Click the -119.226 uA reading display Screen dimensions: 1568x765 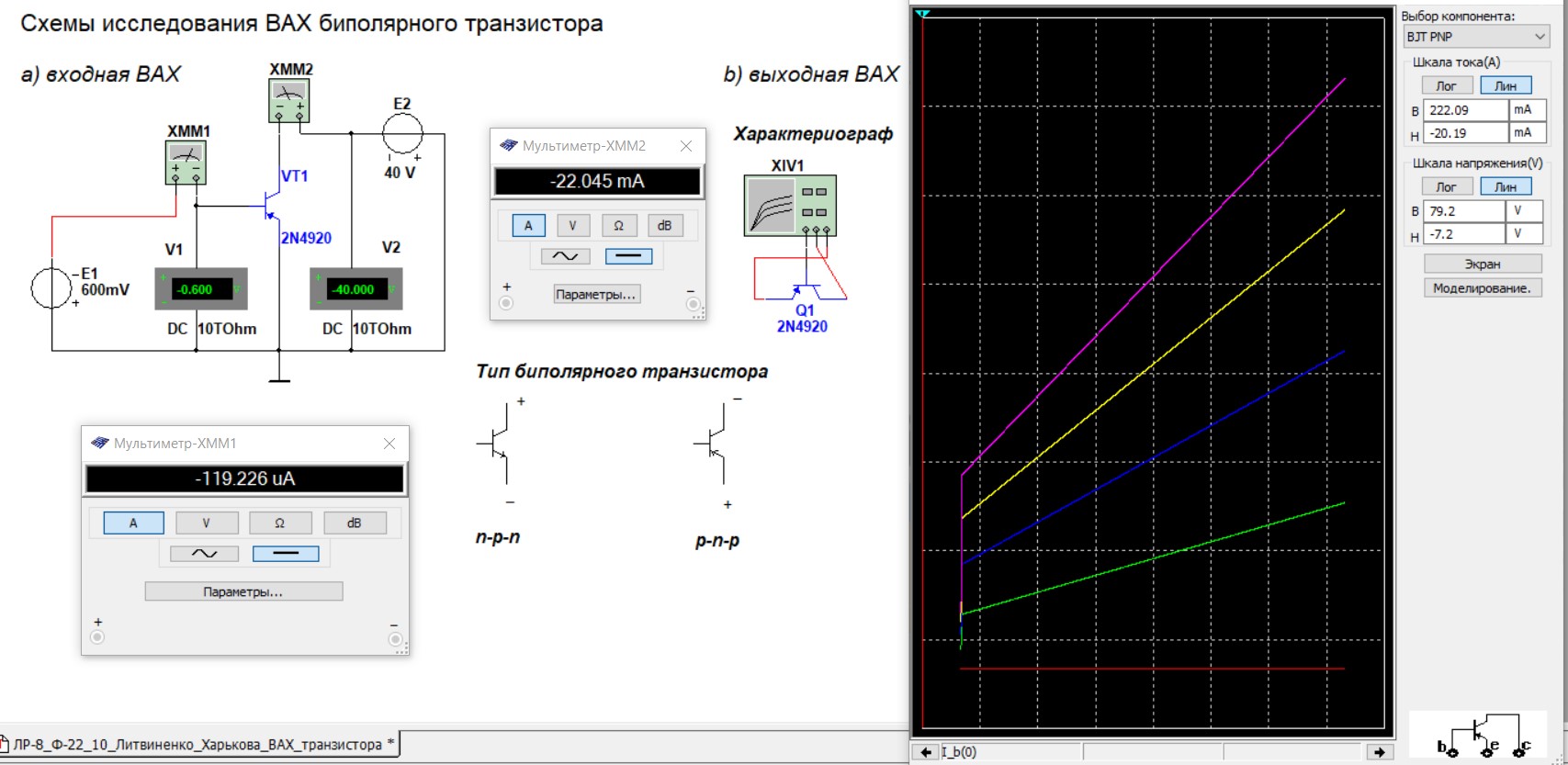[244, 479]
